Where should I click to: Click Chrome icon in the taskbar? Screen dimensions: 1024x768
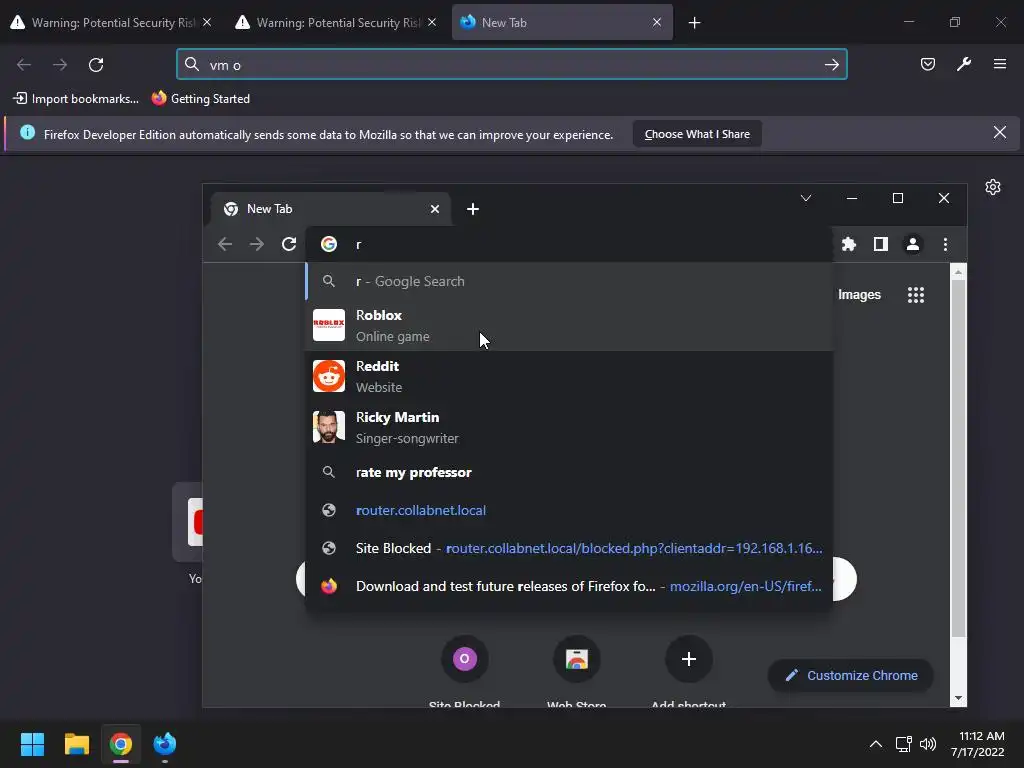tap(120, 744)
